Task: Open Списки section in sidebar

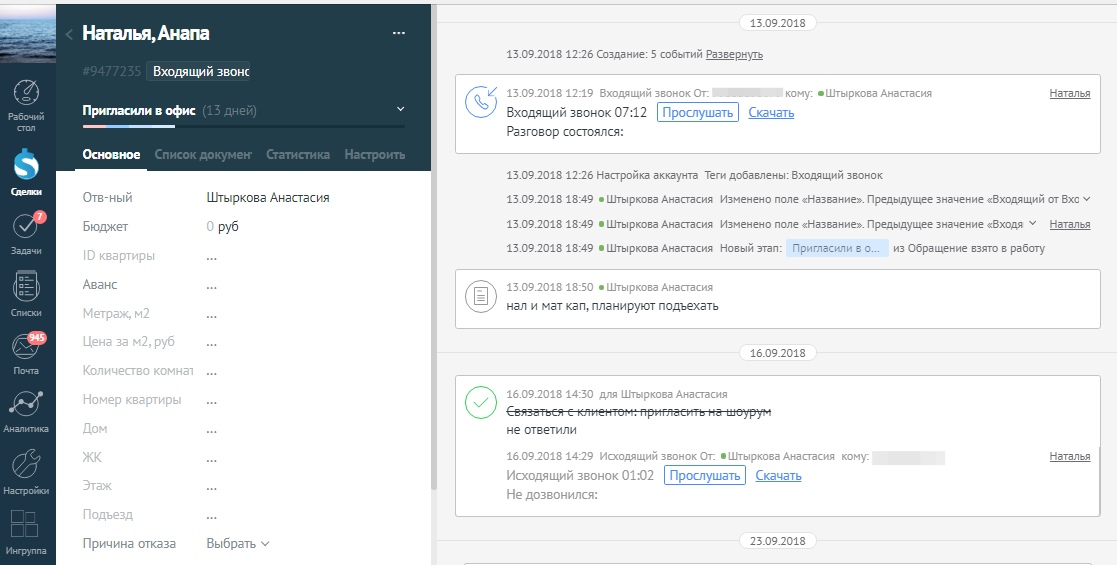Action: [27, 293]
